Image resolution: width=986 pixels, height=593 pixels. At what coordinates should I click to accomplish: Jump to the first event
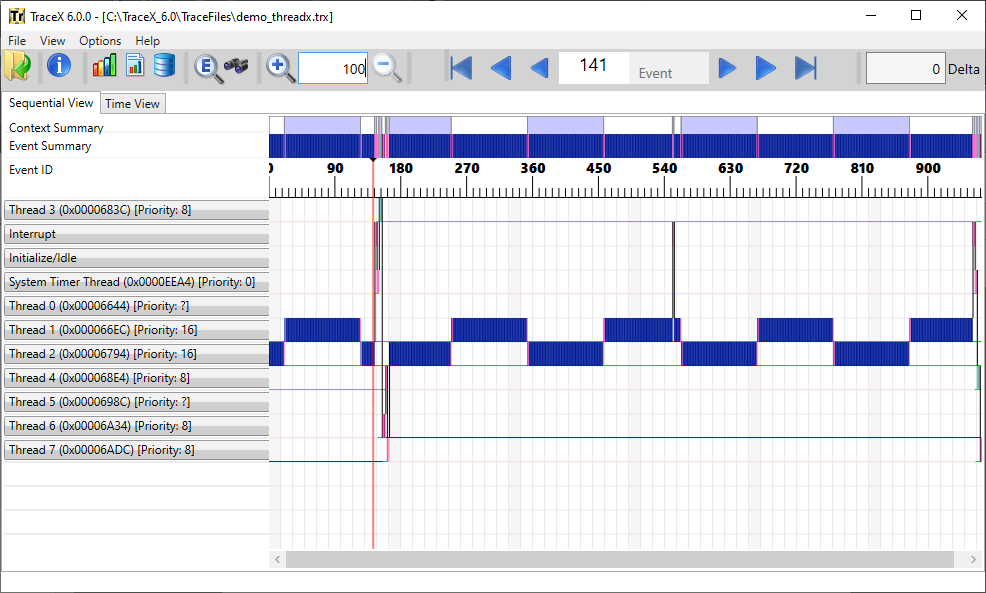pyautogui.click(x=461, y=68)
